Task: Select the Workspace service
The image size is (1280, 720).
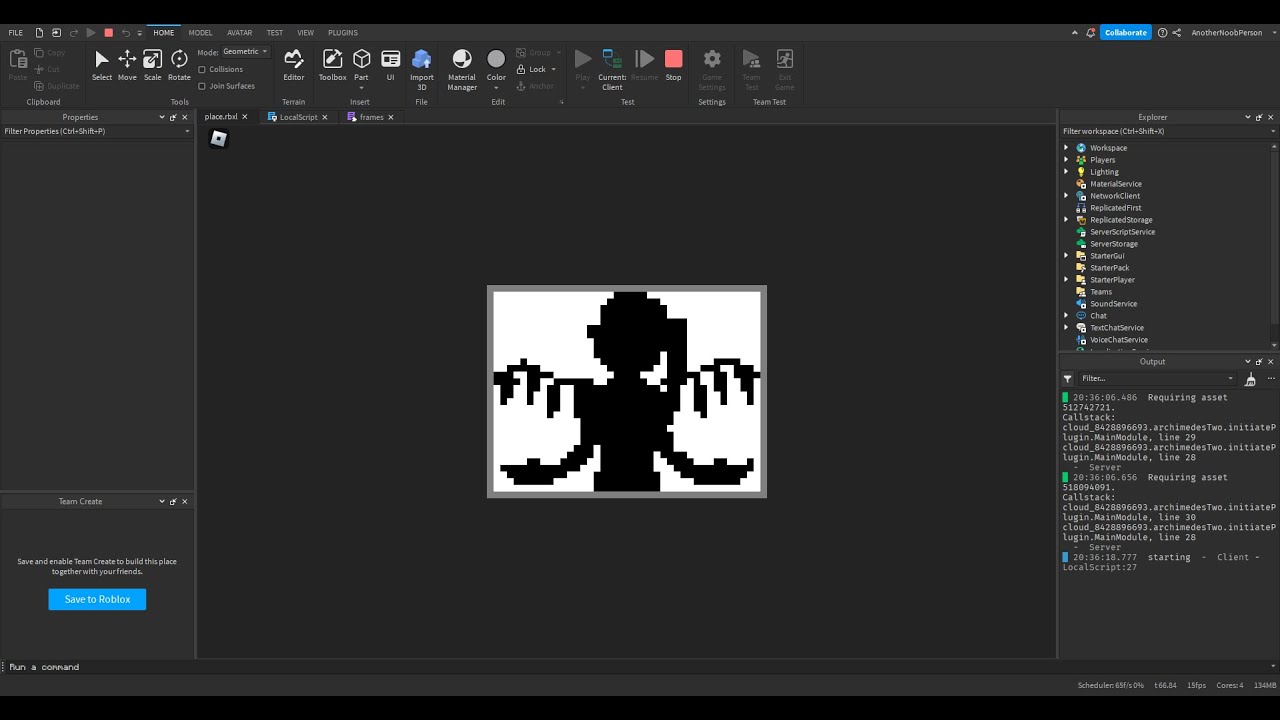Action: (x=1108, y=148)
